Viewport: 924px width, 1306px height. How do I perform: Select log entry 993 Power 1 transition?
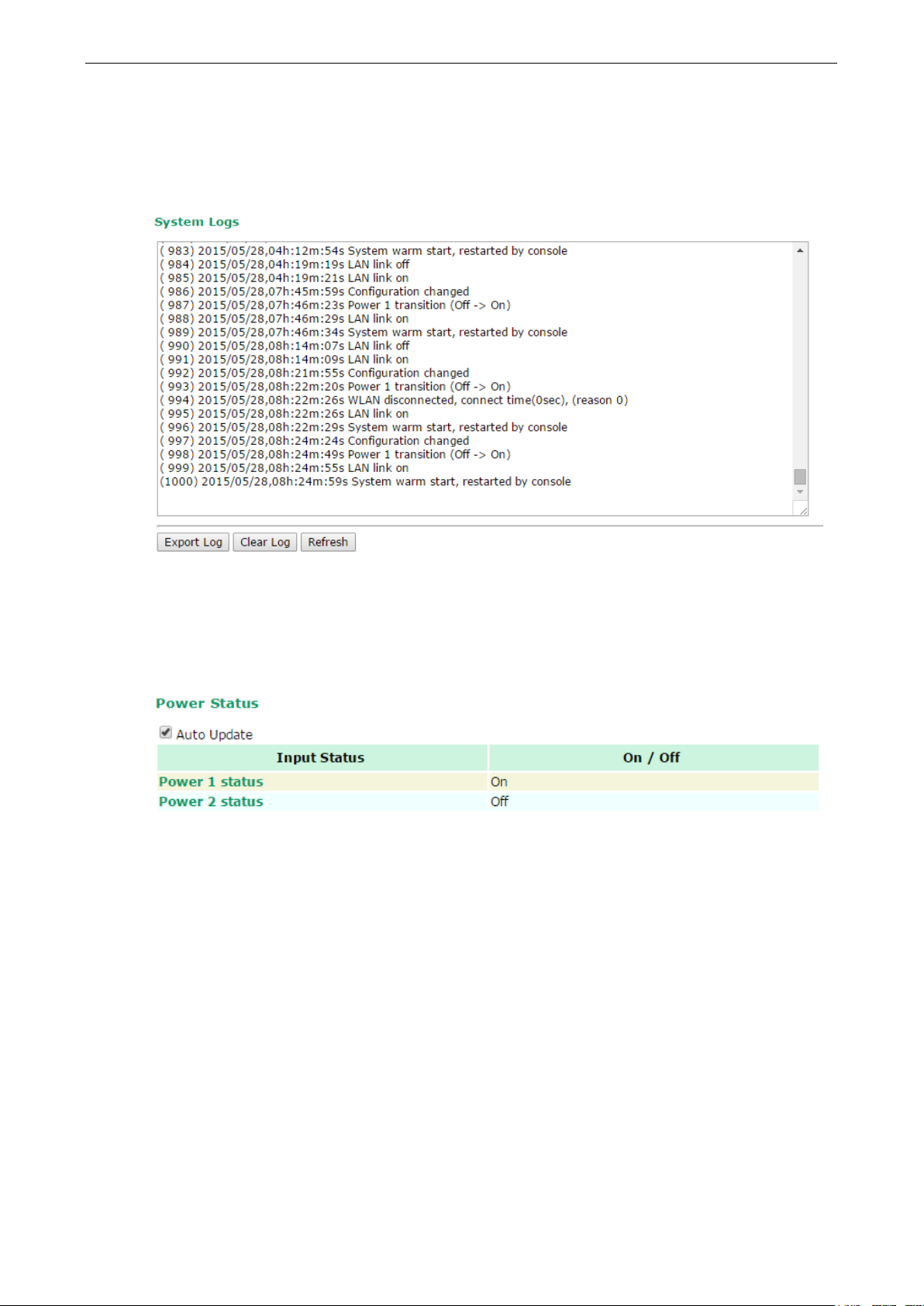click(x=336, y=387)
